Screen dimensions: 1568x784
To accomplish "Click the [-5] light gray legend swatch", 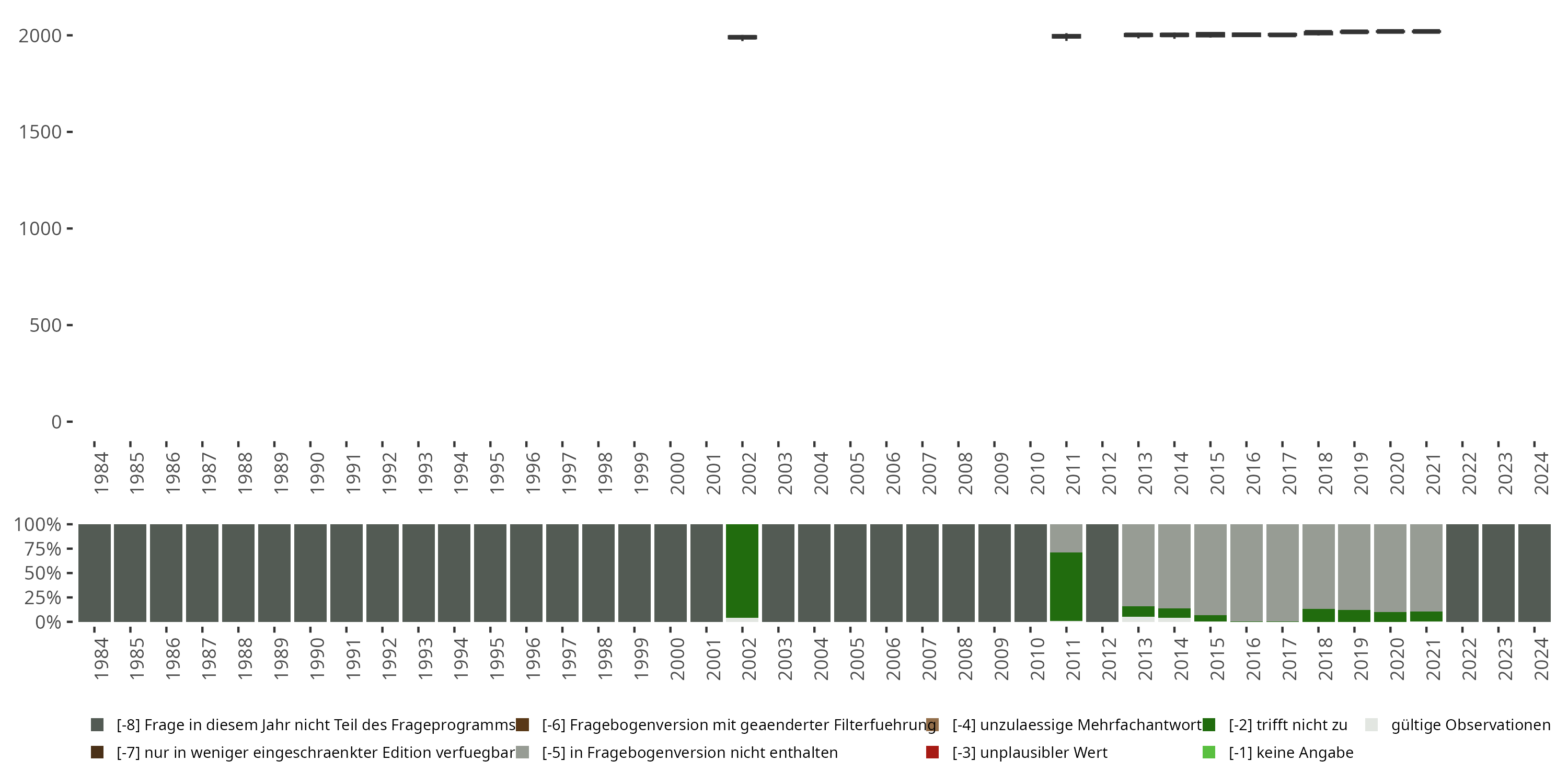I will 522,752.
